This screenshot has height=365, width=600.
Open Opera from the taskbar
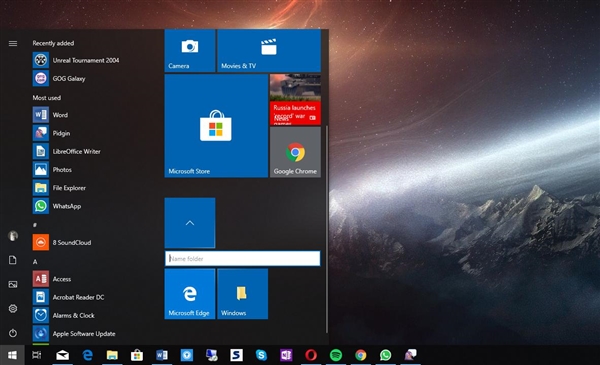(311, 355)
